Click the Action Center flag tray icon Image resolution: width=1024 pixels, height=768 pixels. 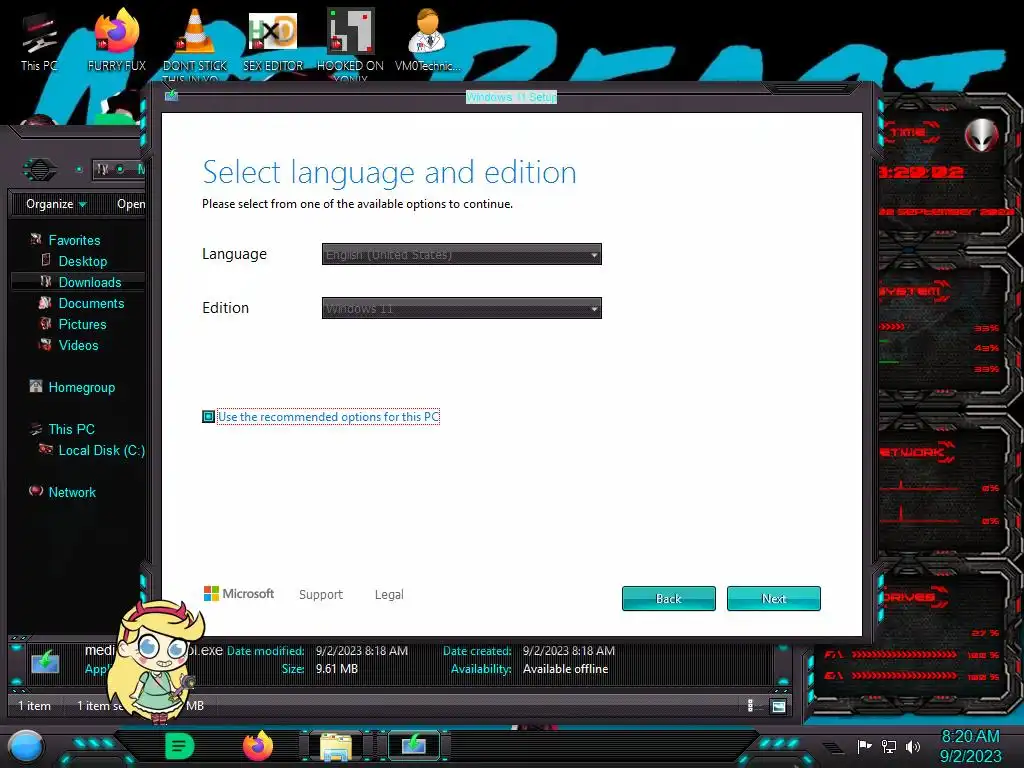coord(865,746)
